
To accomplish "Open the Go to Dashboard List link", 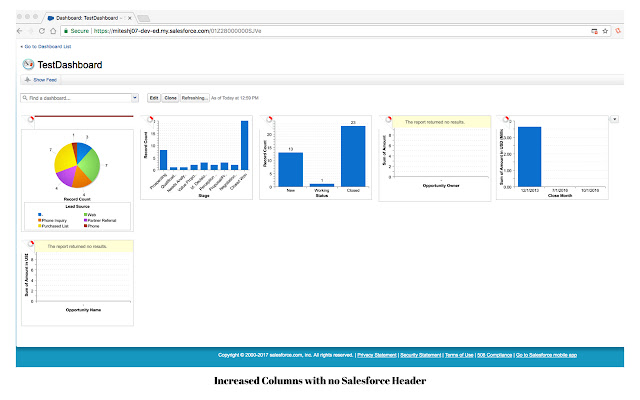I will click(x=46, y=47).
